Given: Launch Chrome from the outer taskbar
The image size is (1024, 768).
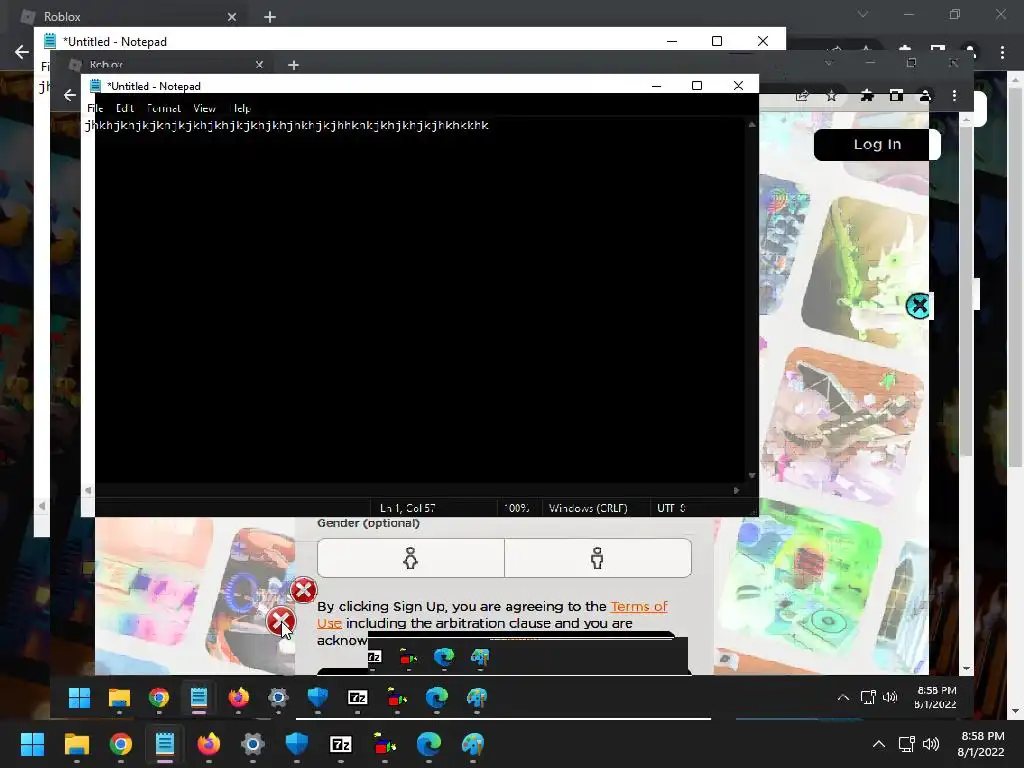Looking at the screenshot, I should (120, 744).
